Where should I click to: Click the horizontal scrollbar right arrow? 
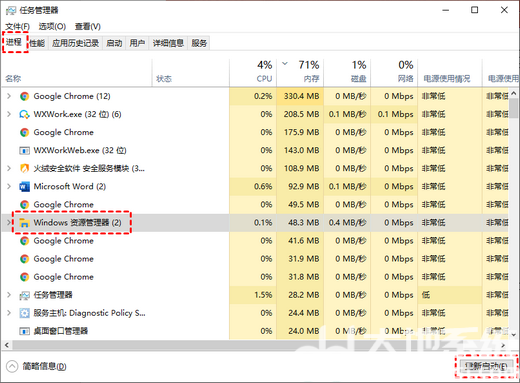503,345
